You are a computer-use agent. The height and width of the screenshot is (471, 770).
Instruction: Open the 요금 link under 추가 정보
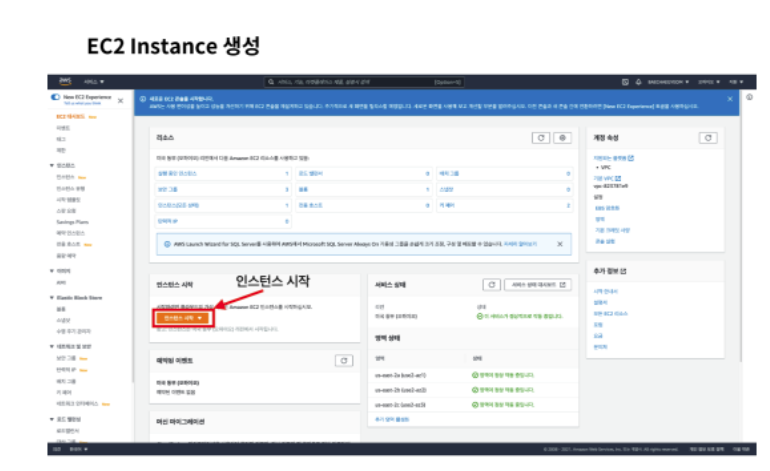click(598, 336)
